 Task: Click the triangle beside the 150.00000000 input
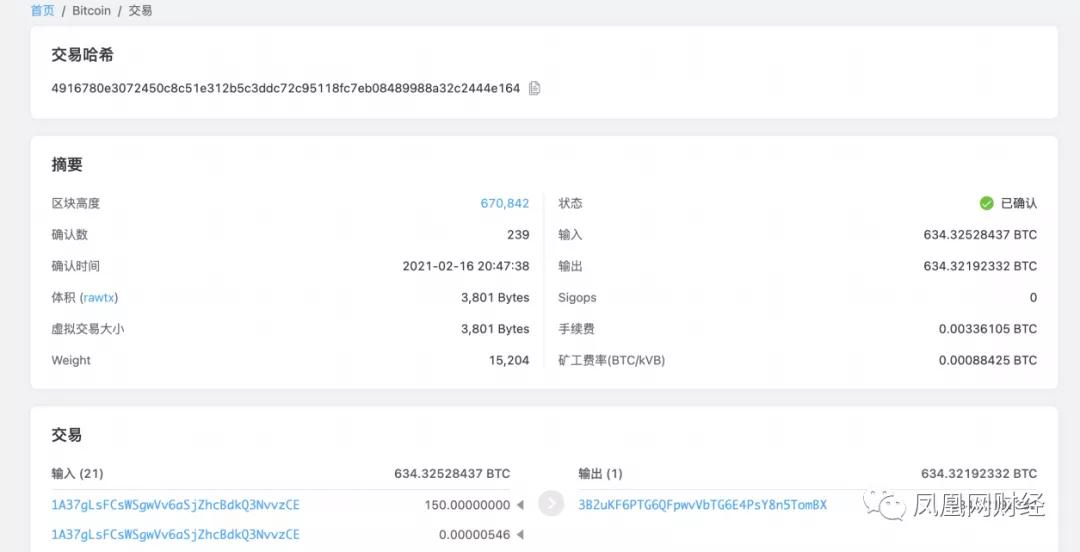(x=520, y=505)
